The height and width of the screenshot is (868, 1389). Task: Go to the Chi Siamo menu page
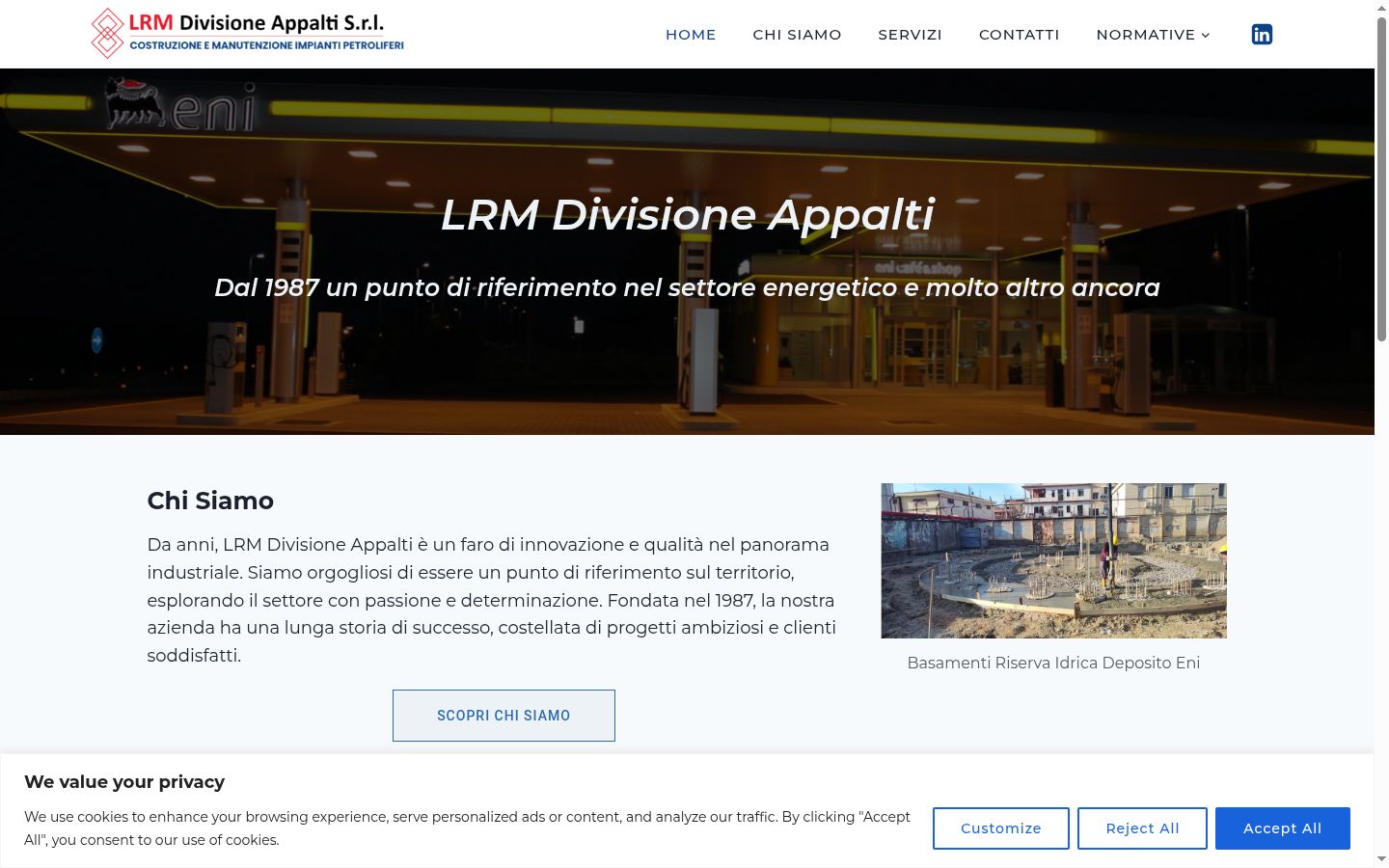click(797, 35)
